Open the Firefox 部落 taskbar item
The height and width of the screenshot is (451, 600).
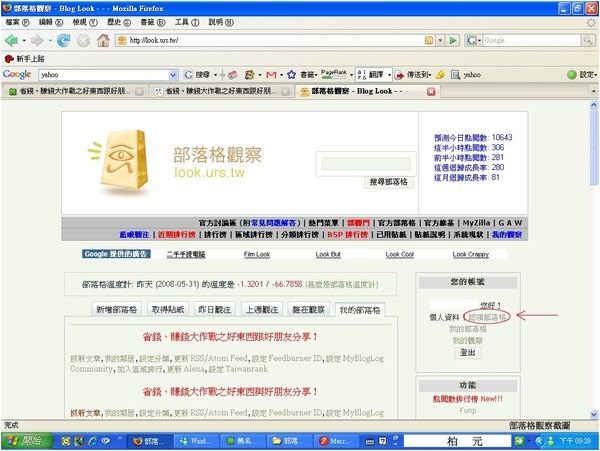tap(150, 441)
